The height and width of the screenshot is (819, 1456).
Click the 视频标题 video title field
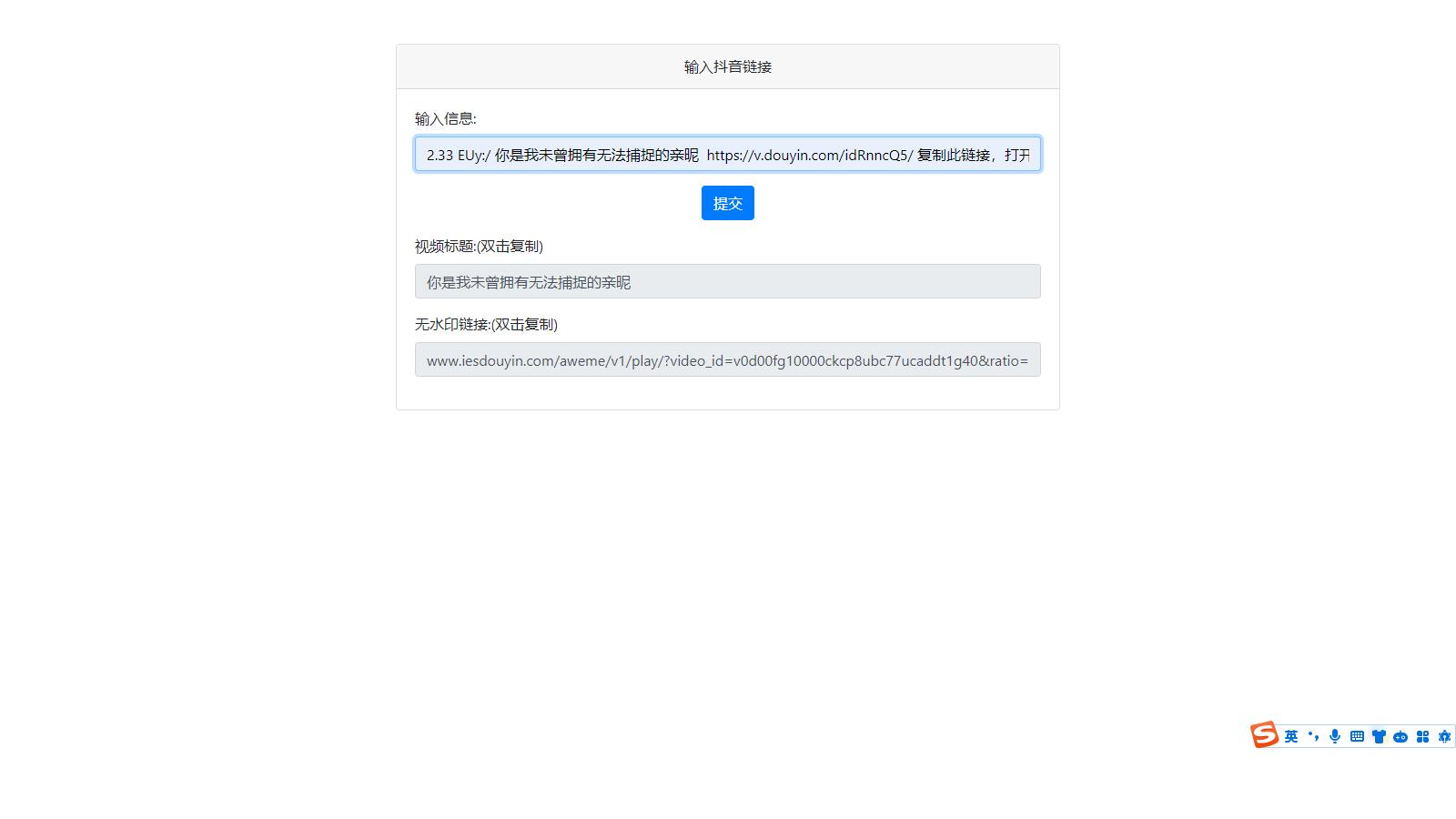coord(728,282)
